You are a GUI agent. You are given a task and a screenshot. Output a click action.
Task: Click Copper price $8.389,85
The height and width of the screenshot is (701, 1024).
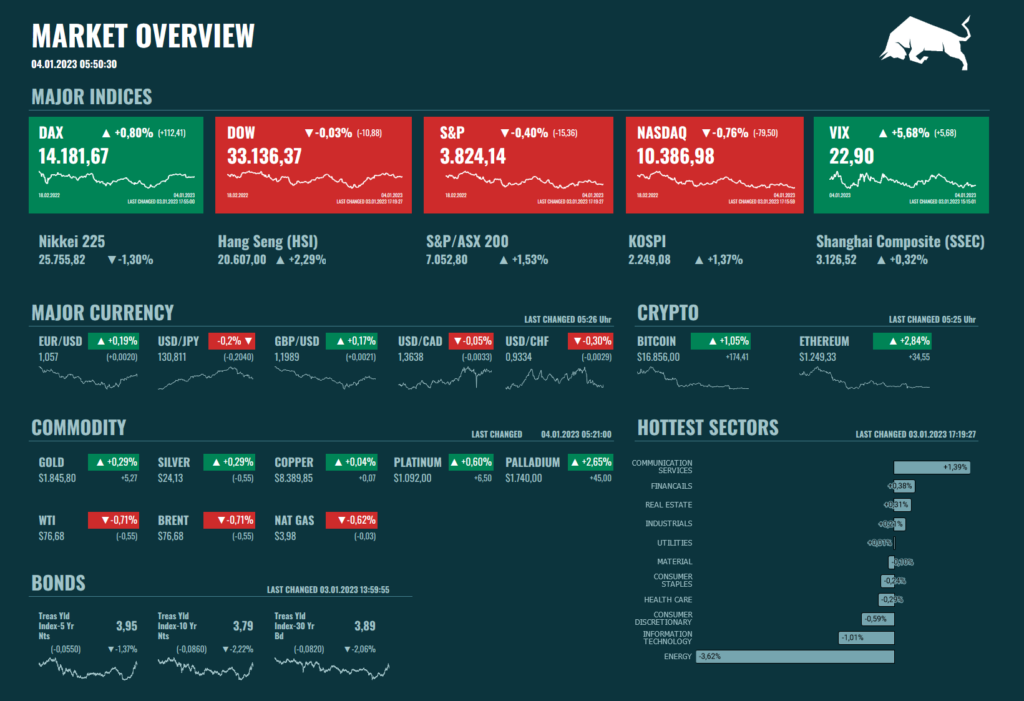pos(293,479)
